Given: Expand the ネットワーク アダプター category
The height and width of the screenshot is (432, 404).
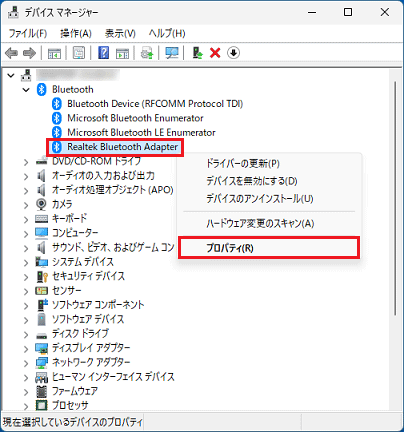Looking at the screenshot, I should coord(26,363).
